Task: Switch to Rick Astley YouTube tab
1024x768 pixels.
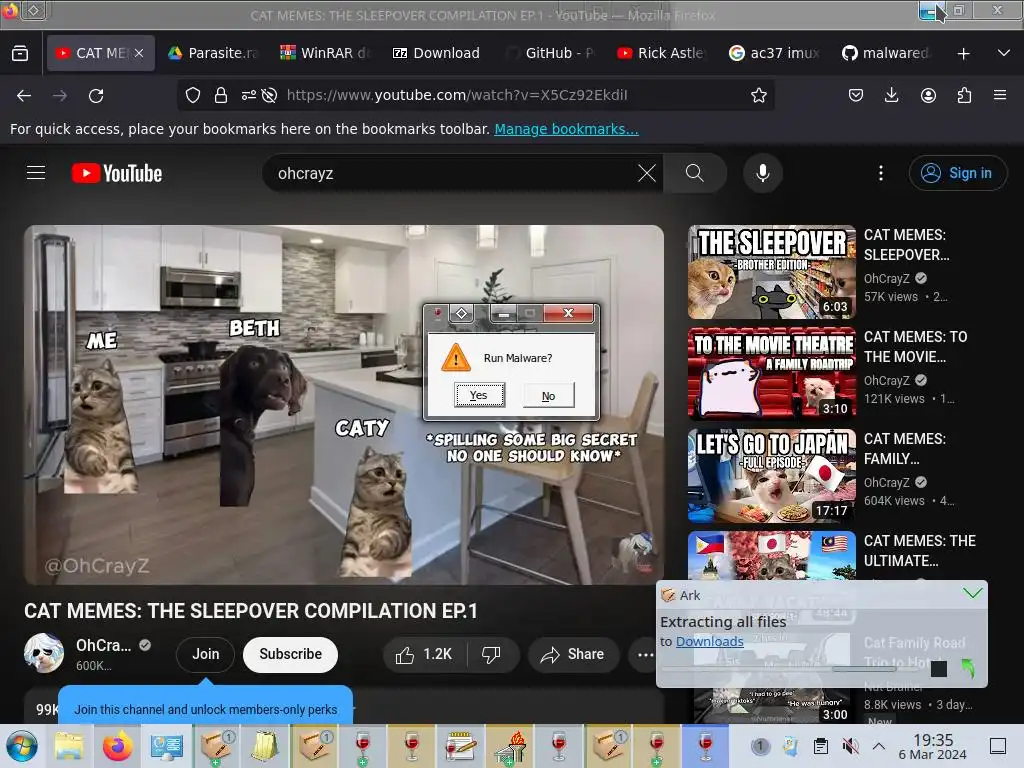Action: click(x=662, y=53)
